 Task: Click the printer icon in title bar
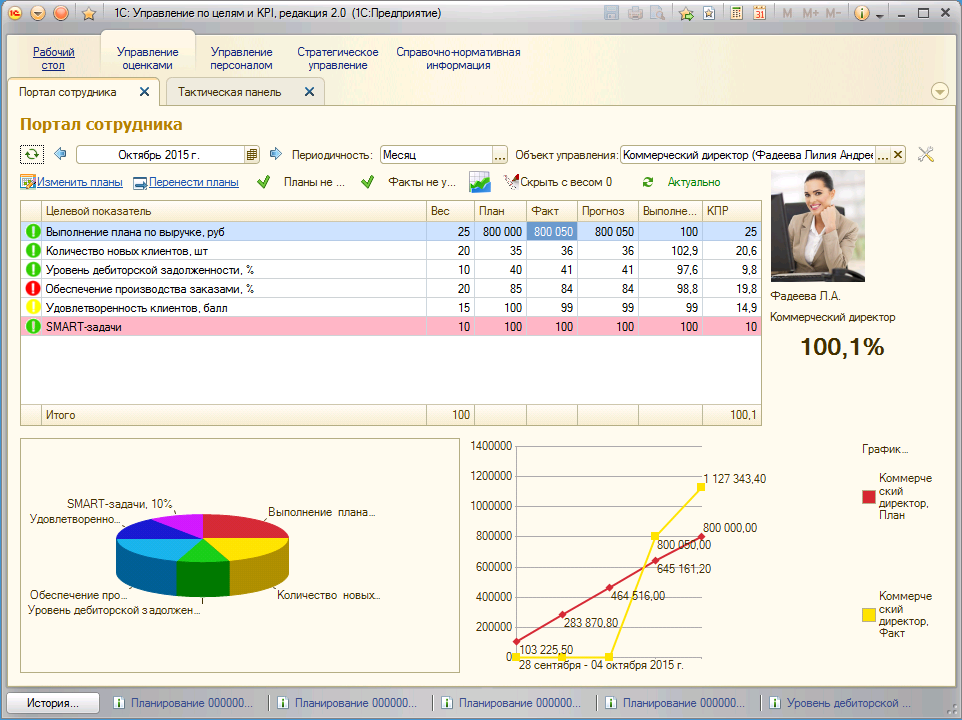click(x=635, y=13)
